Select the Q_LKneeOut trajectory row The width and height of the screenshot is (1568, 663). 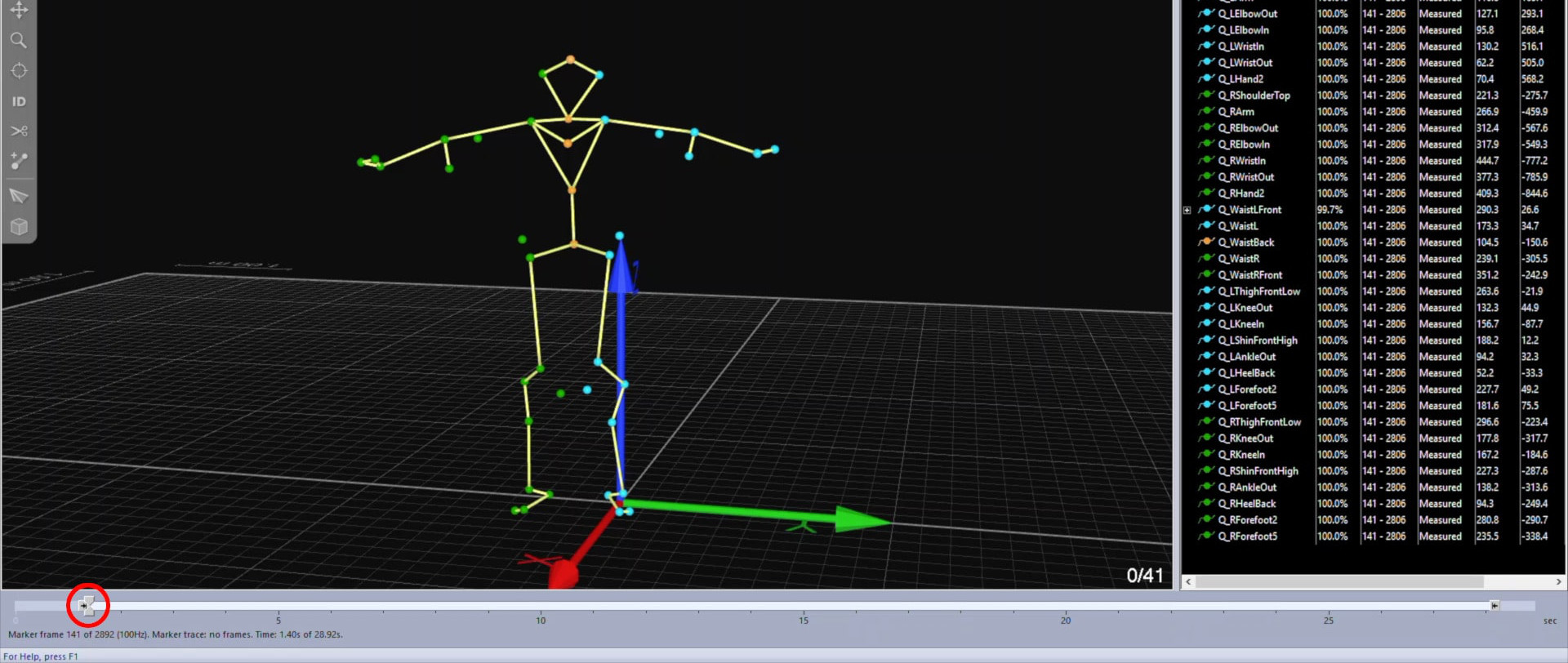tap(1245, 308)
